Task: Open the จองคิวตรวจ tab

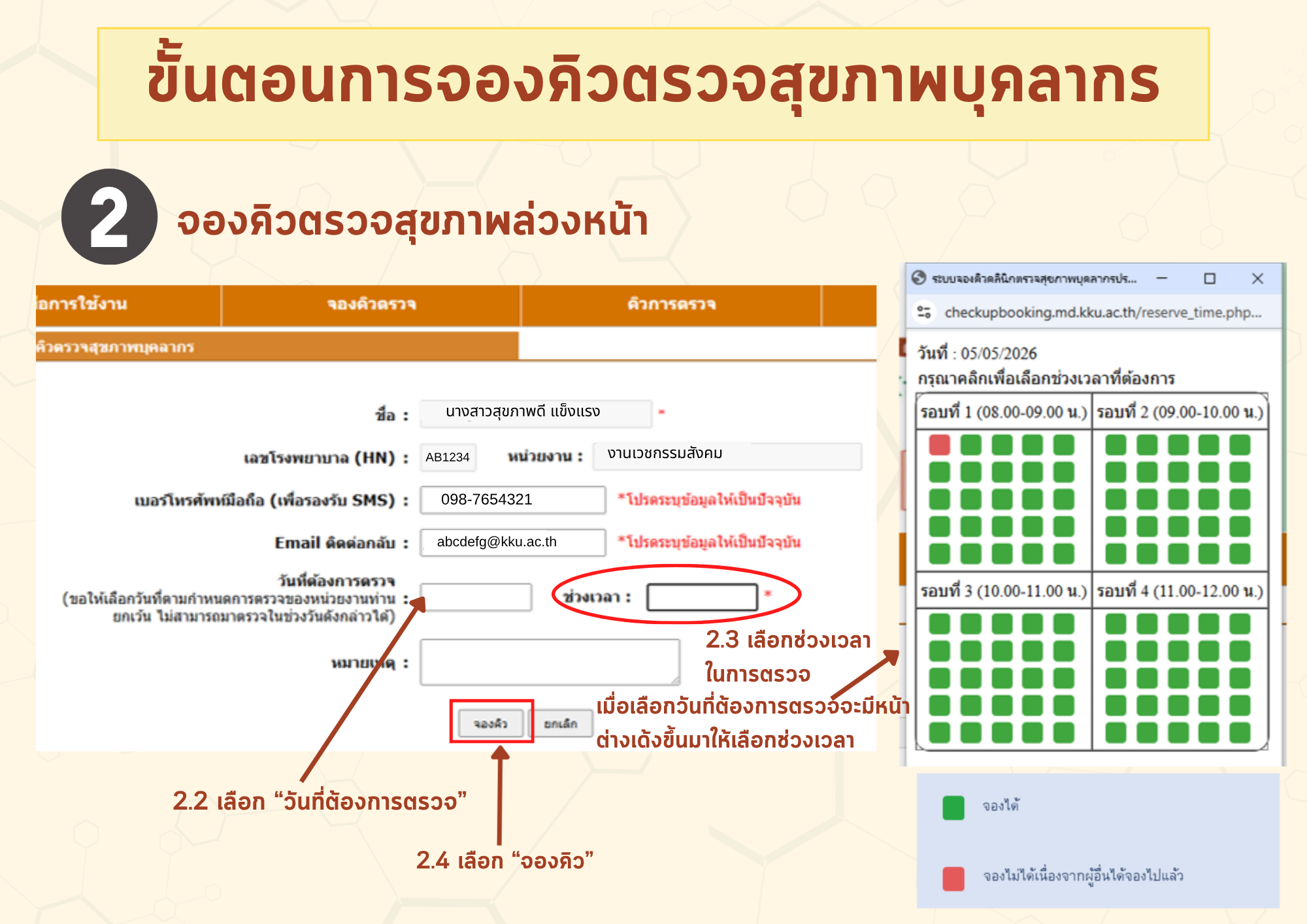Action: (371, 305)
